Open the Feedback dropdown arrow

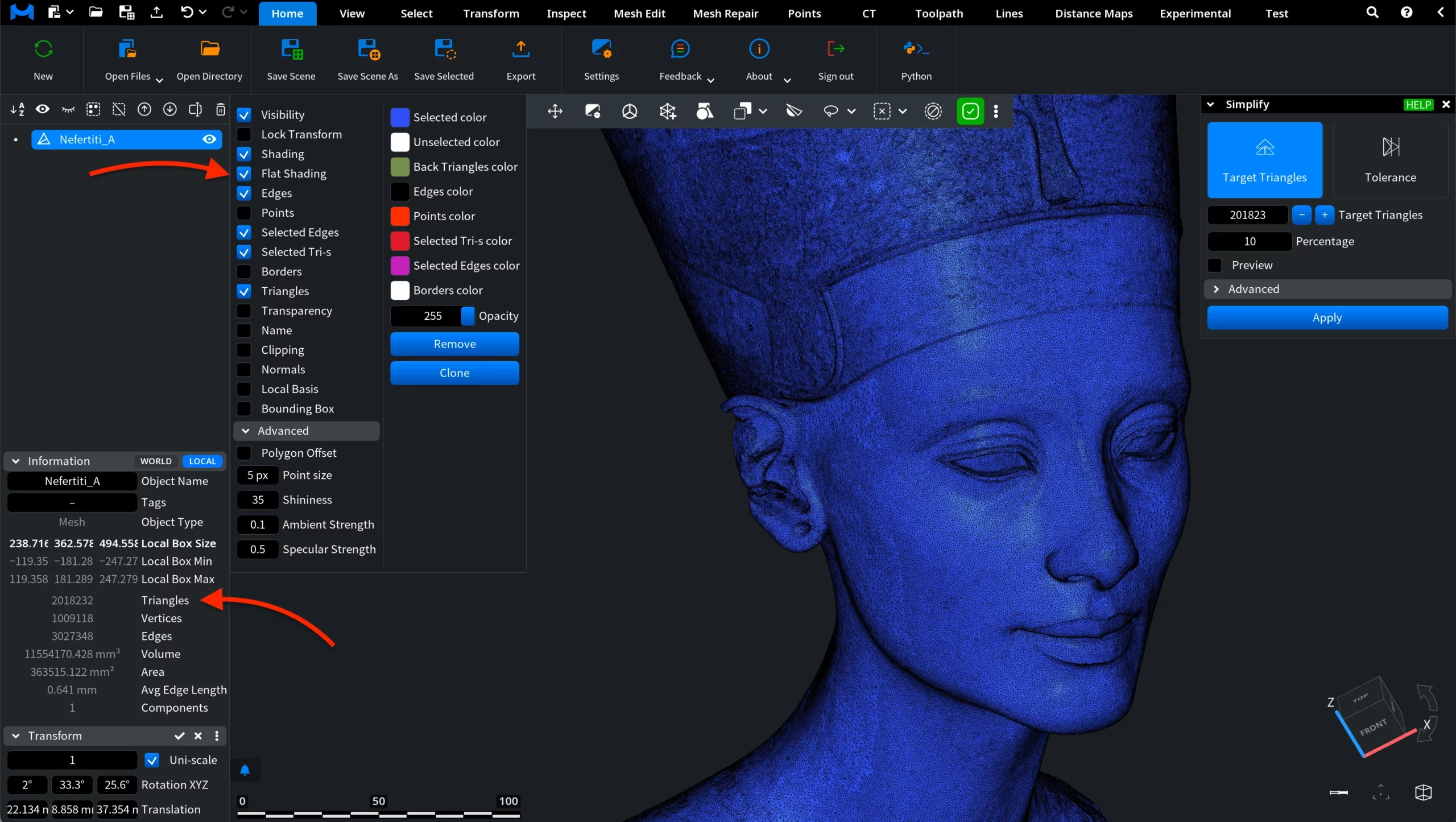(710, 80)
